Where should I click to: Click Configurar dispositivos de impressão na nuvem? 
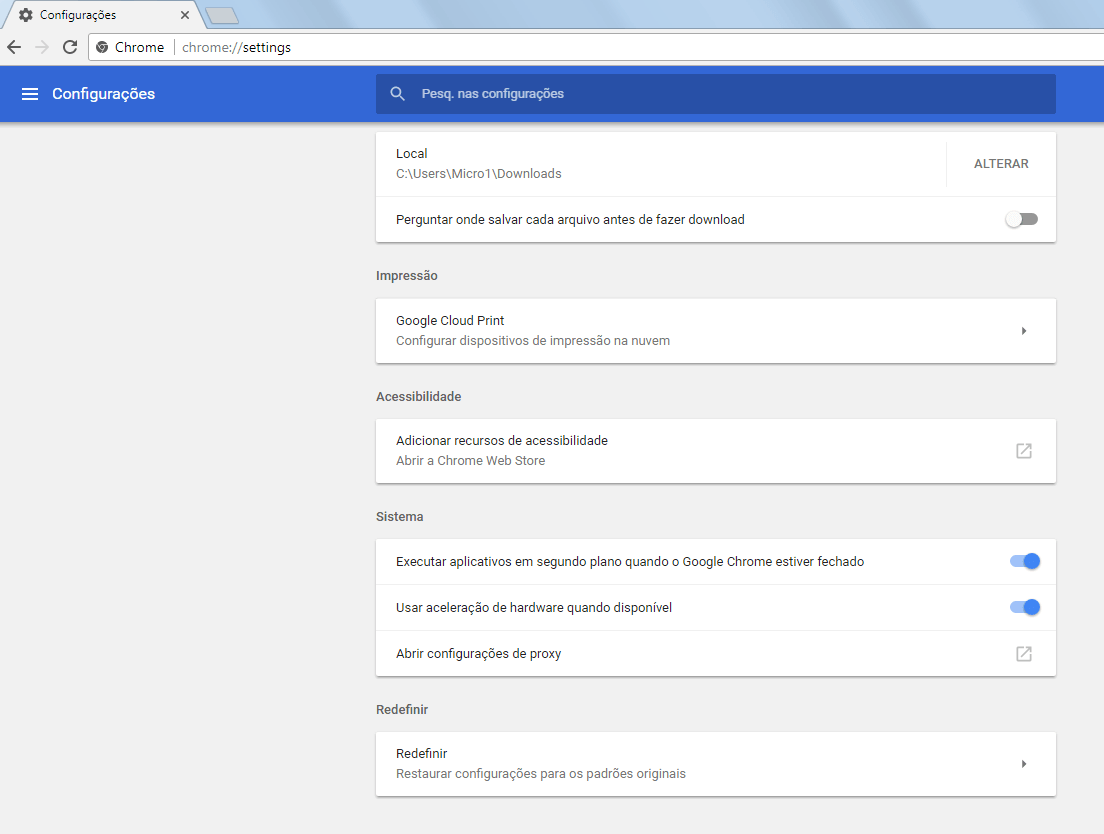532,341
